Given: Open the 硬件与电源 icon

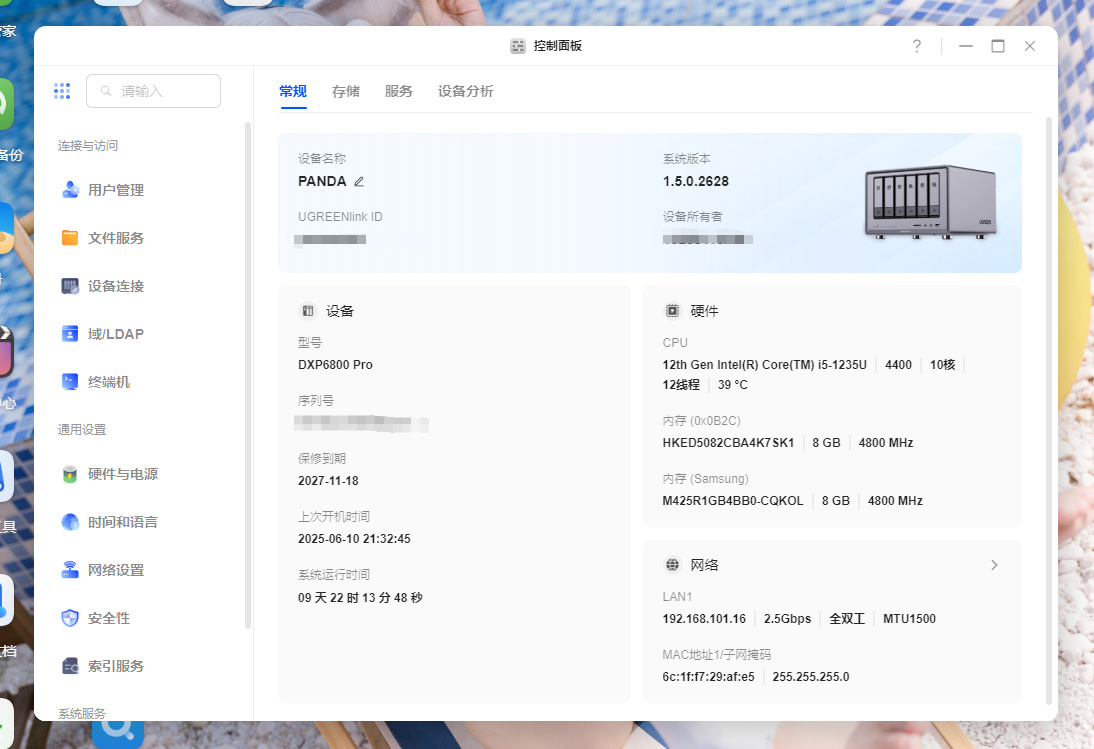Looking at the screenshot, I should (x=70, y=474).
